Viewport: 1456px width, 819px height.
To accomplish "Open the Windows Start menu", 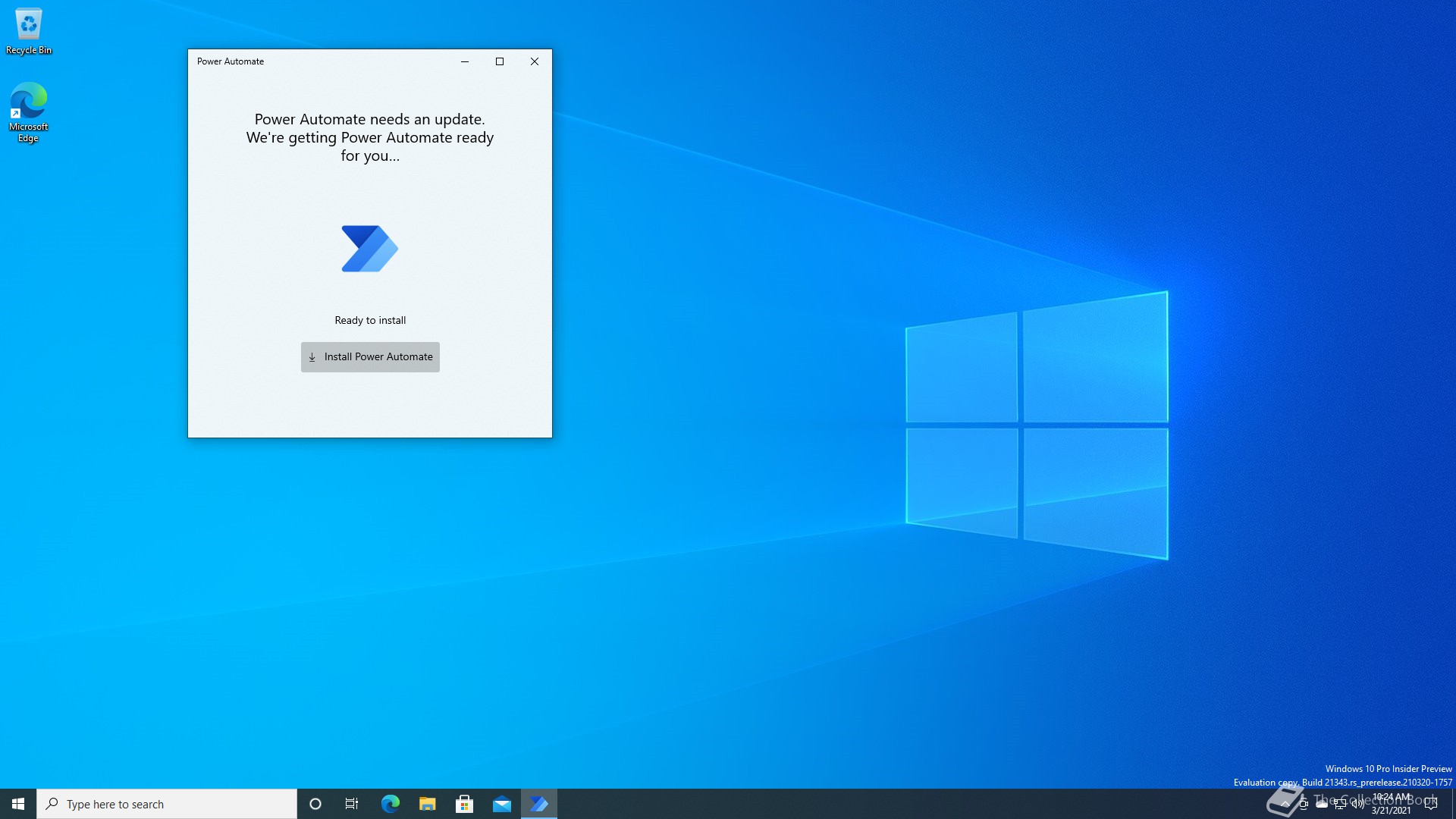I will click(x=18, y=804).
